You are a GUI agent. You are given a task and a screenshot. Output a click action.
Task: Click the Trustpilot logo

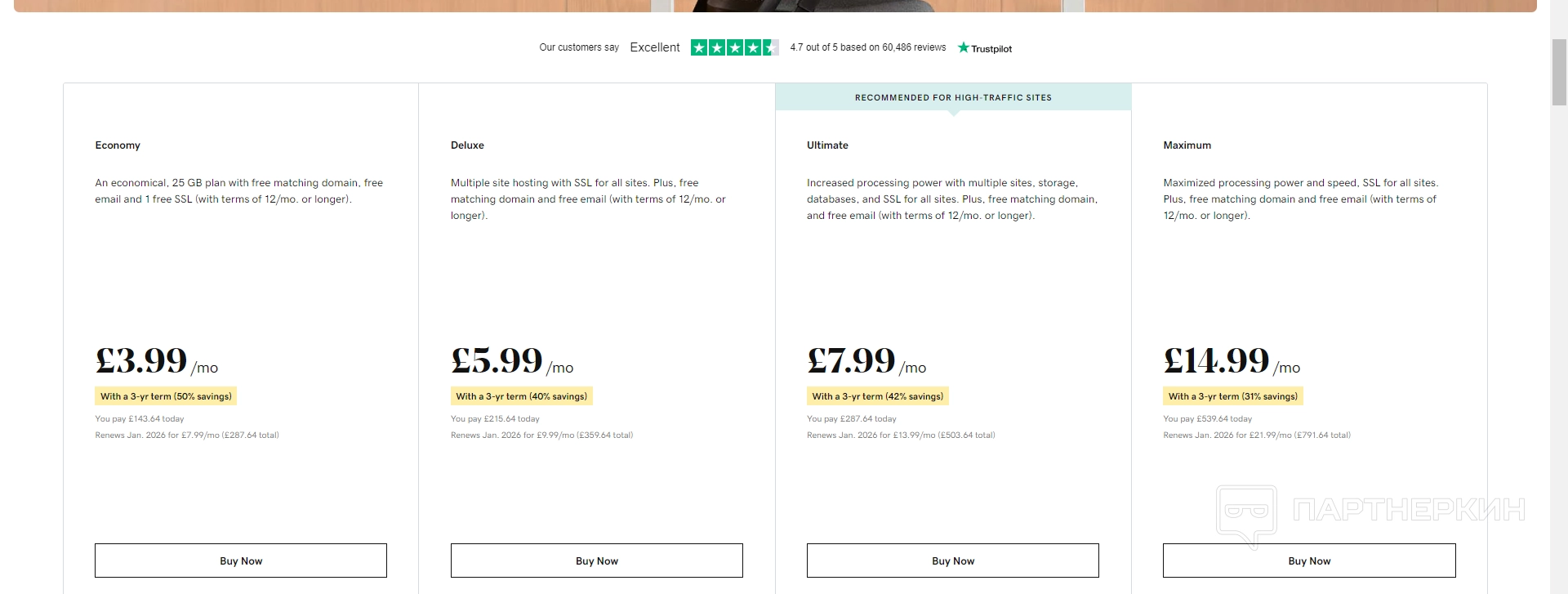[985, 48]
